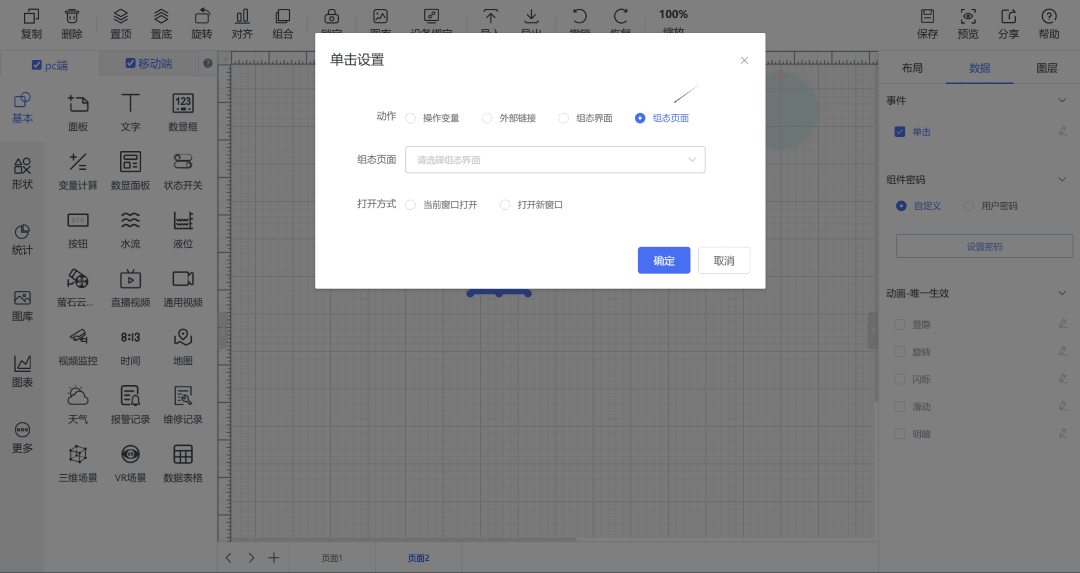Collapse the right panel using its side handle
Viewport: 1080px width, 573px height.
872,331
